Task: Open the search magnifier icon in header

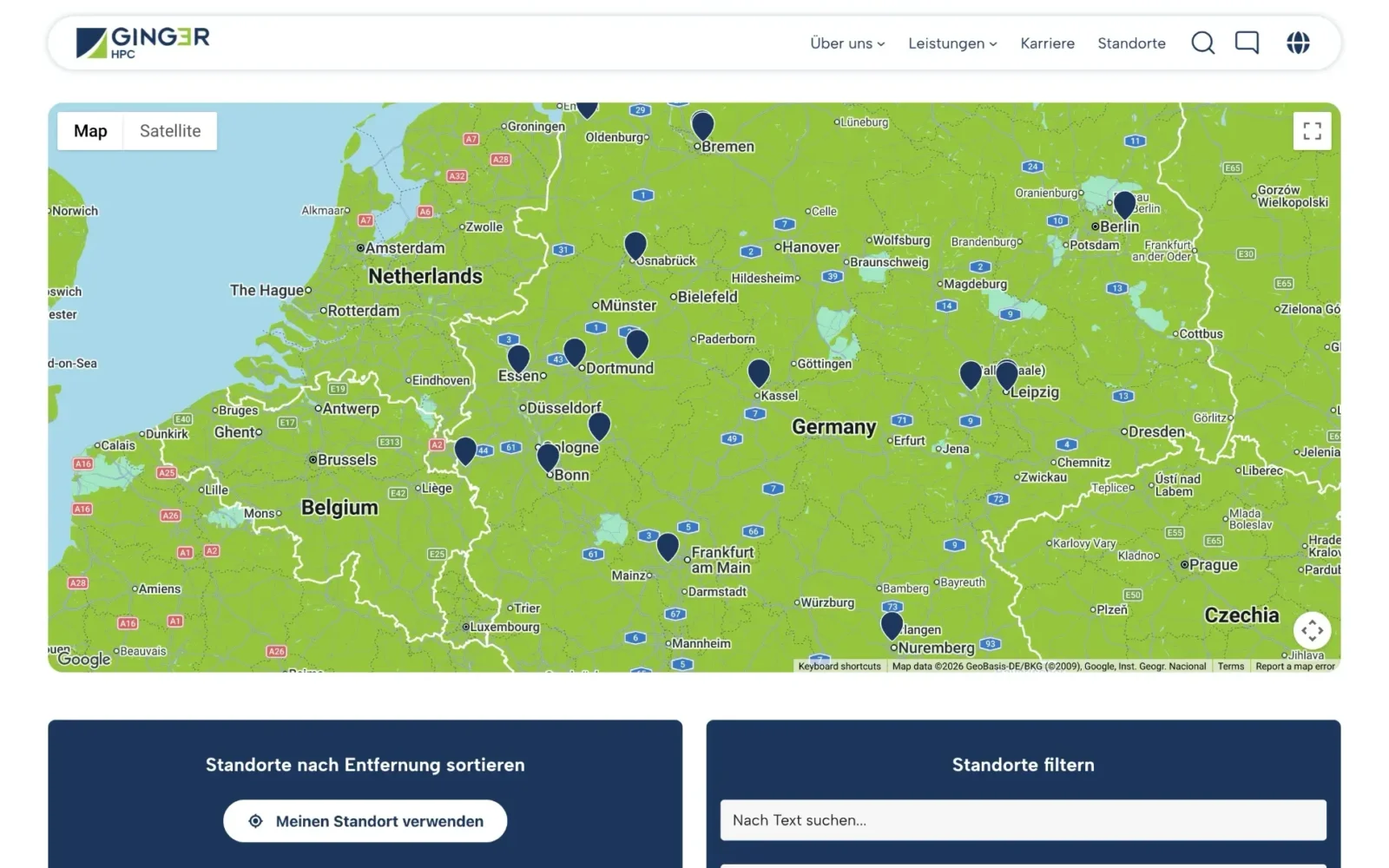Action: click(1202, 43)
